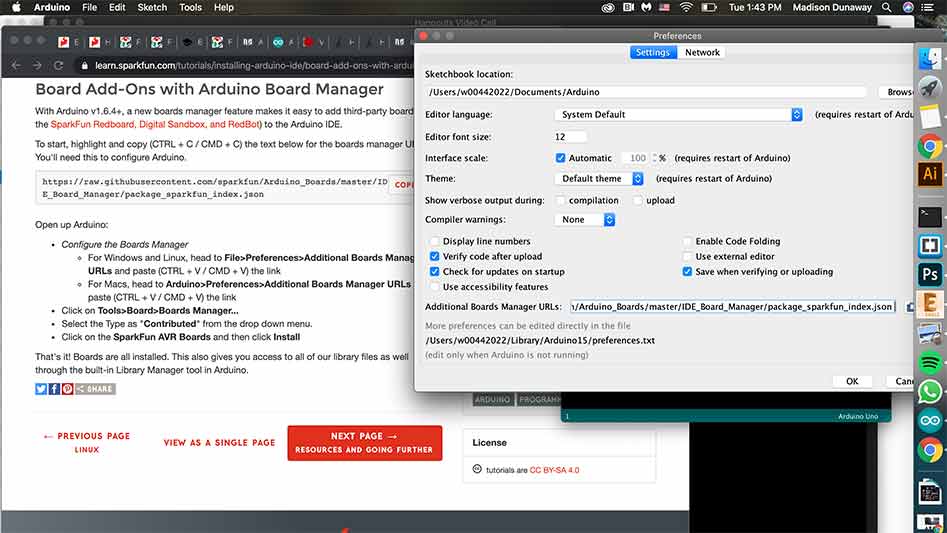Click OK in Preferences dialog
Image resolution: width=947 pixels, height=533 pixels.
(852, 381)
